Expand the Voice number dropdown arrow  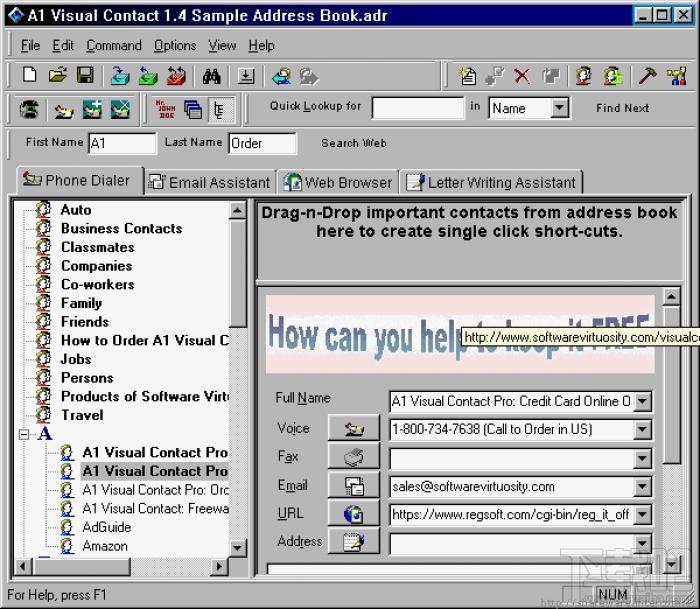point(642,430)
